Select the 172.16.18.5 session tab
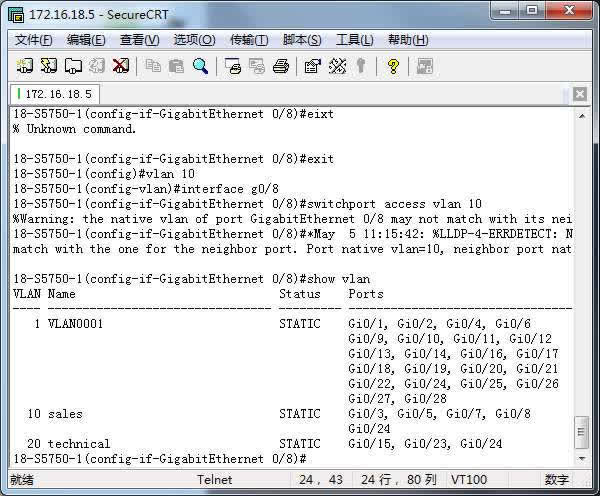This screenshot has width=600, height=496. pyautogui.click(x=56, y=94)
